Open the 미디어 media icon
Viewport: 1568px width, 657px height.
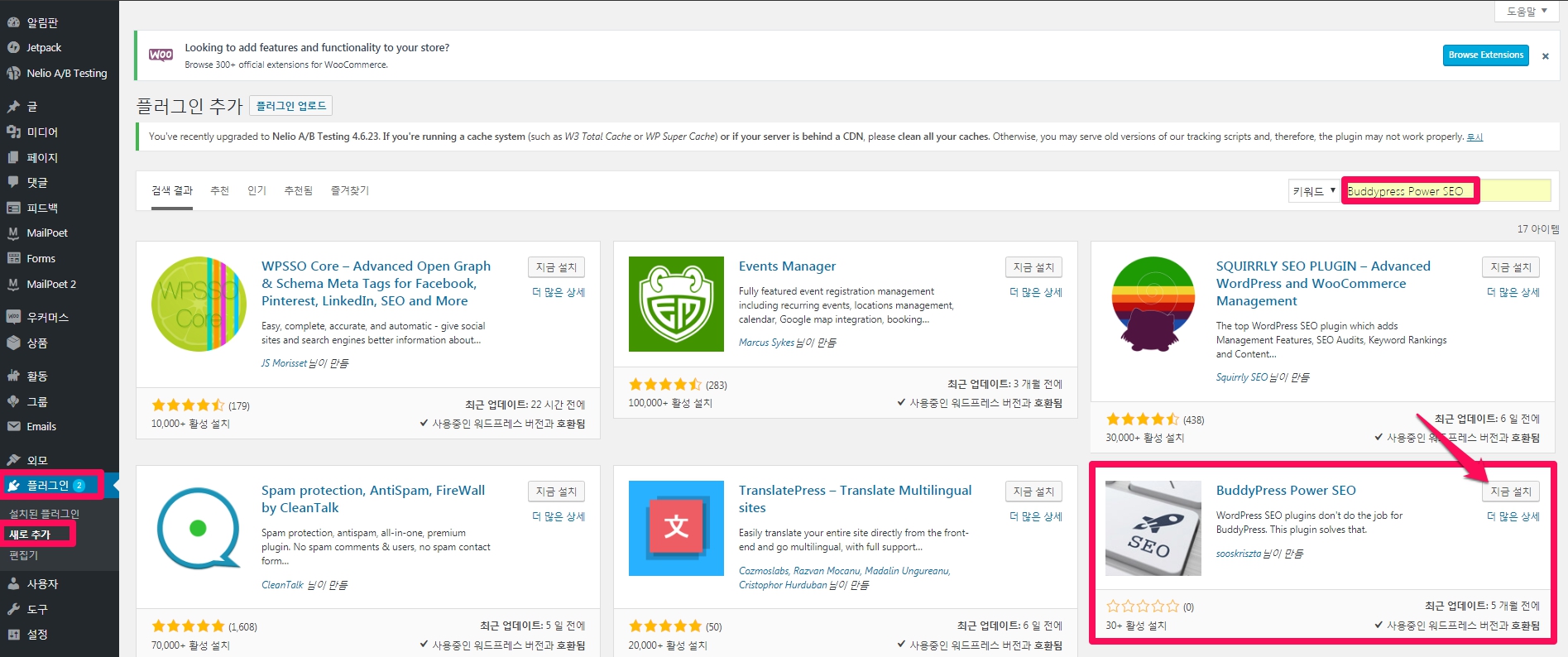click(x=13, y=132)
